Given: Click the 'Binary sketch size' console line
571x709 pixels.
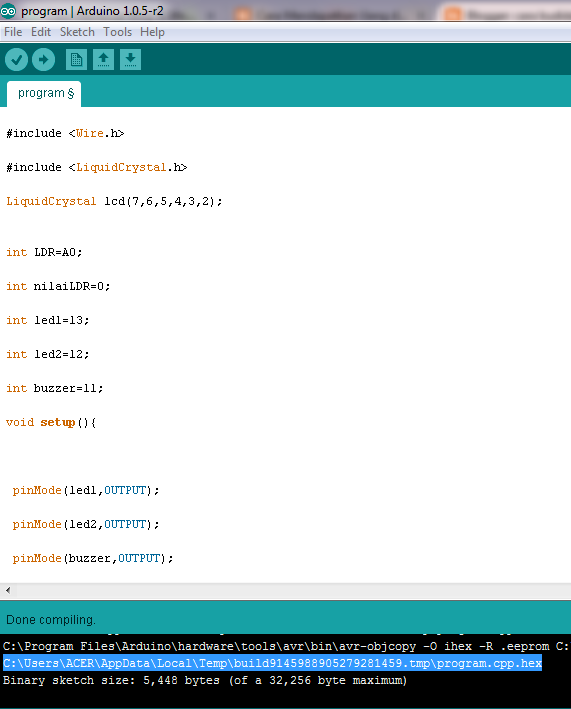Looking at the screenshot, I should coord(205,680).
